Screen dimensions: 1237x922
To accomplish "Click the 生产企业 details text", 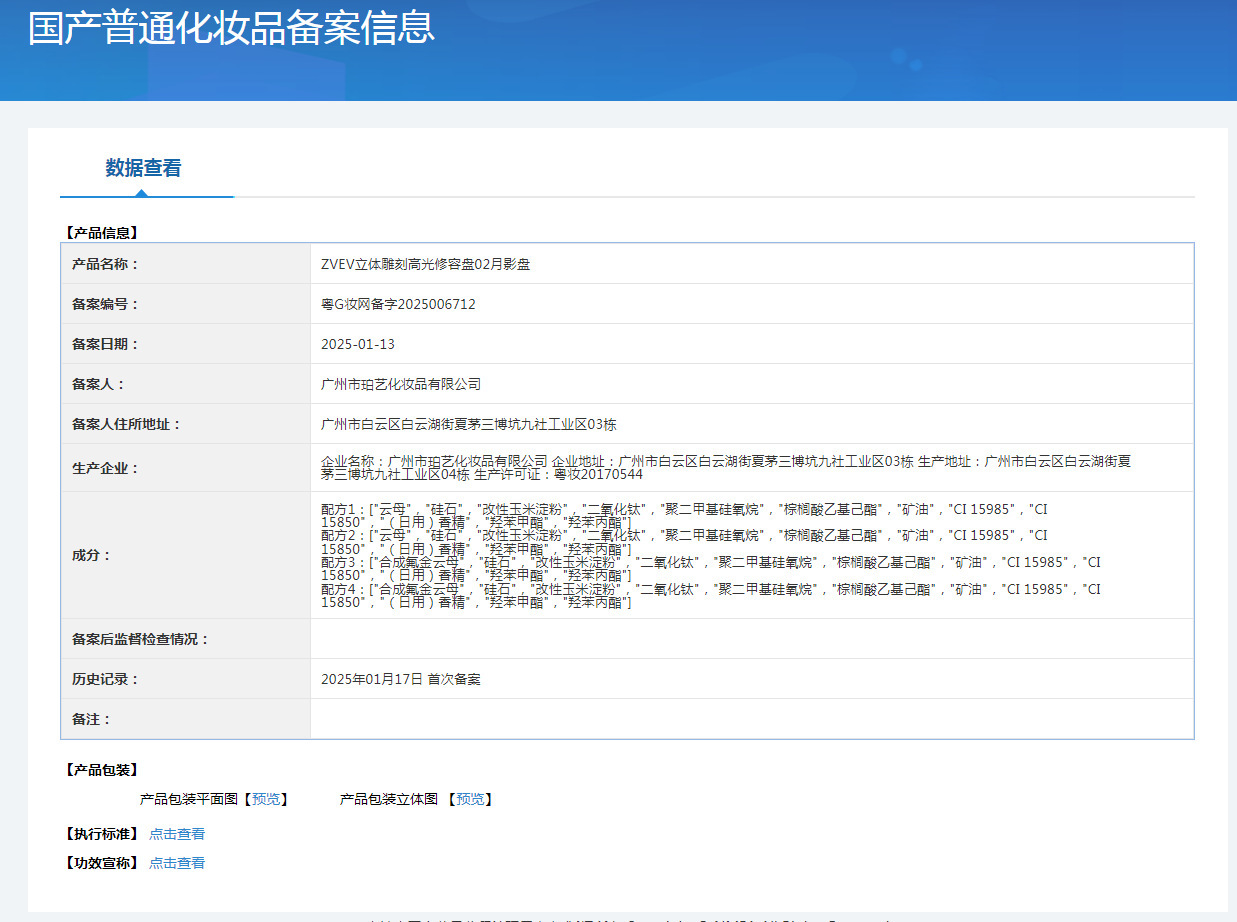I will 725,467.
